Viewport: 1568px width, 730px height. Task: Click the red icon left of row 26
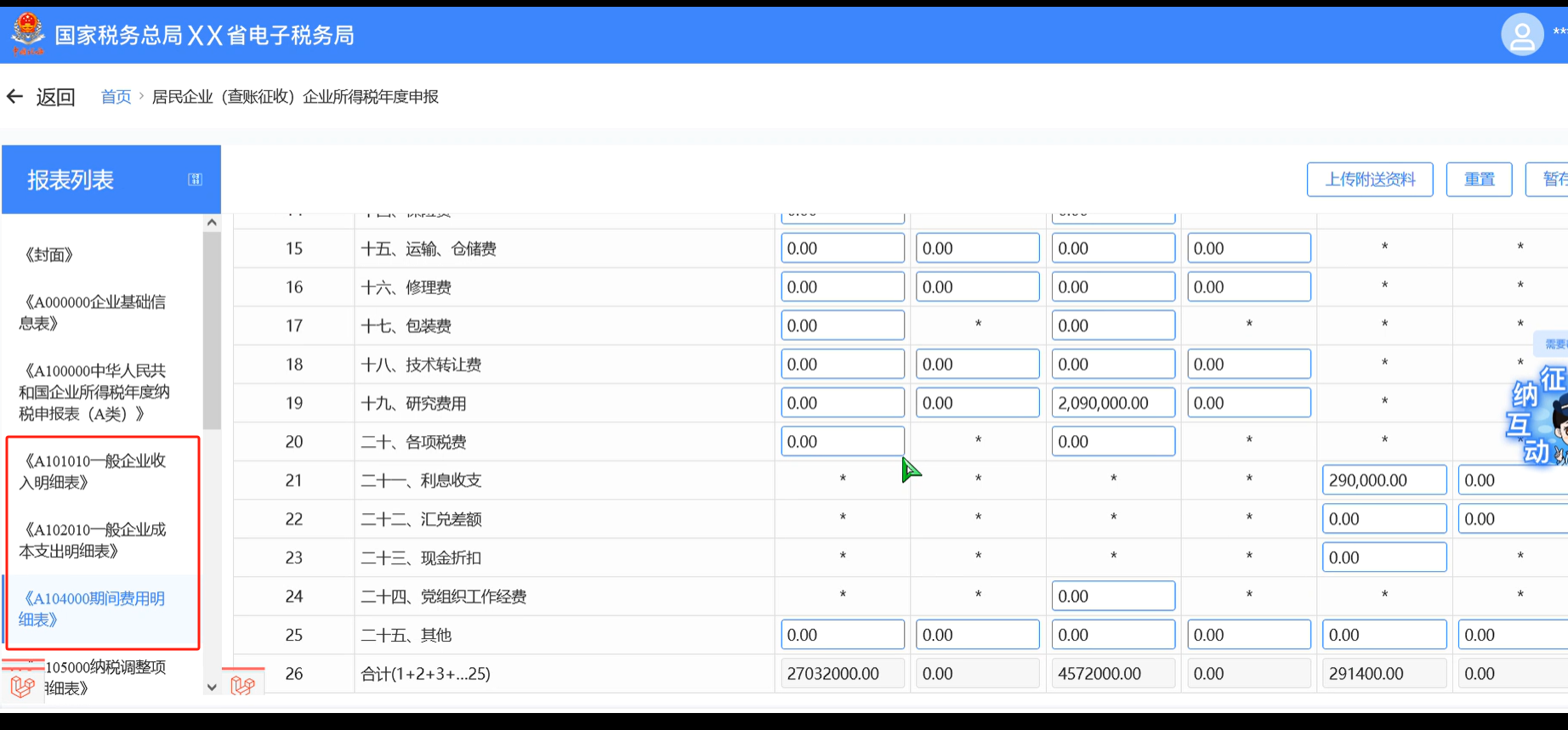[243, 685]
